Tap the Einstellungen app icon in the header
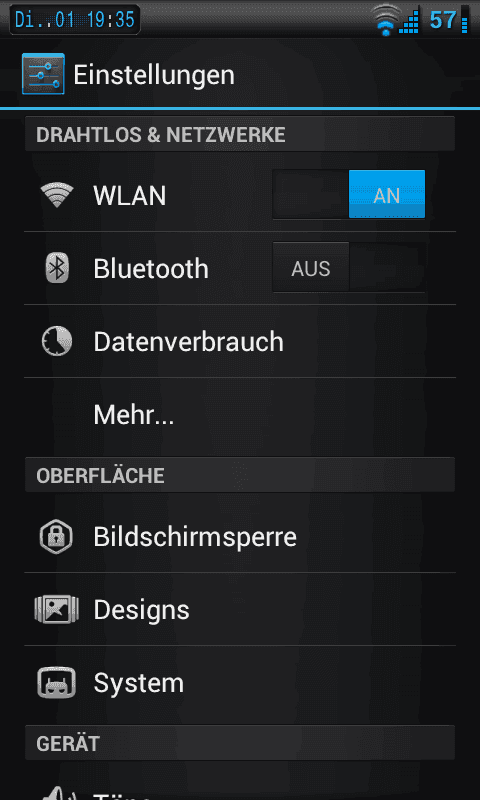Screen dimensions: 480x800 pos(43,74)
